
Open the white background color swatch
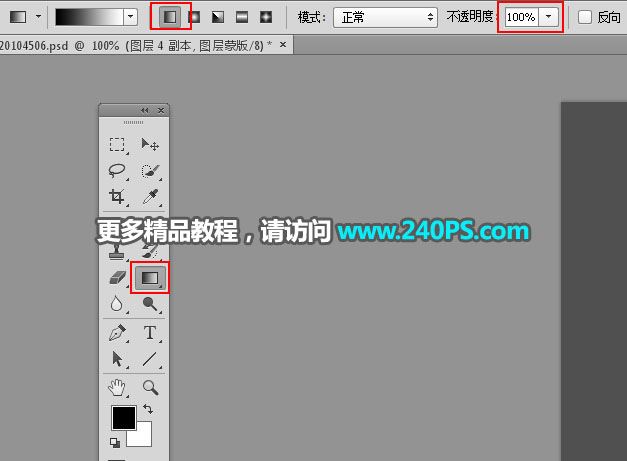[x=142, y=437]
